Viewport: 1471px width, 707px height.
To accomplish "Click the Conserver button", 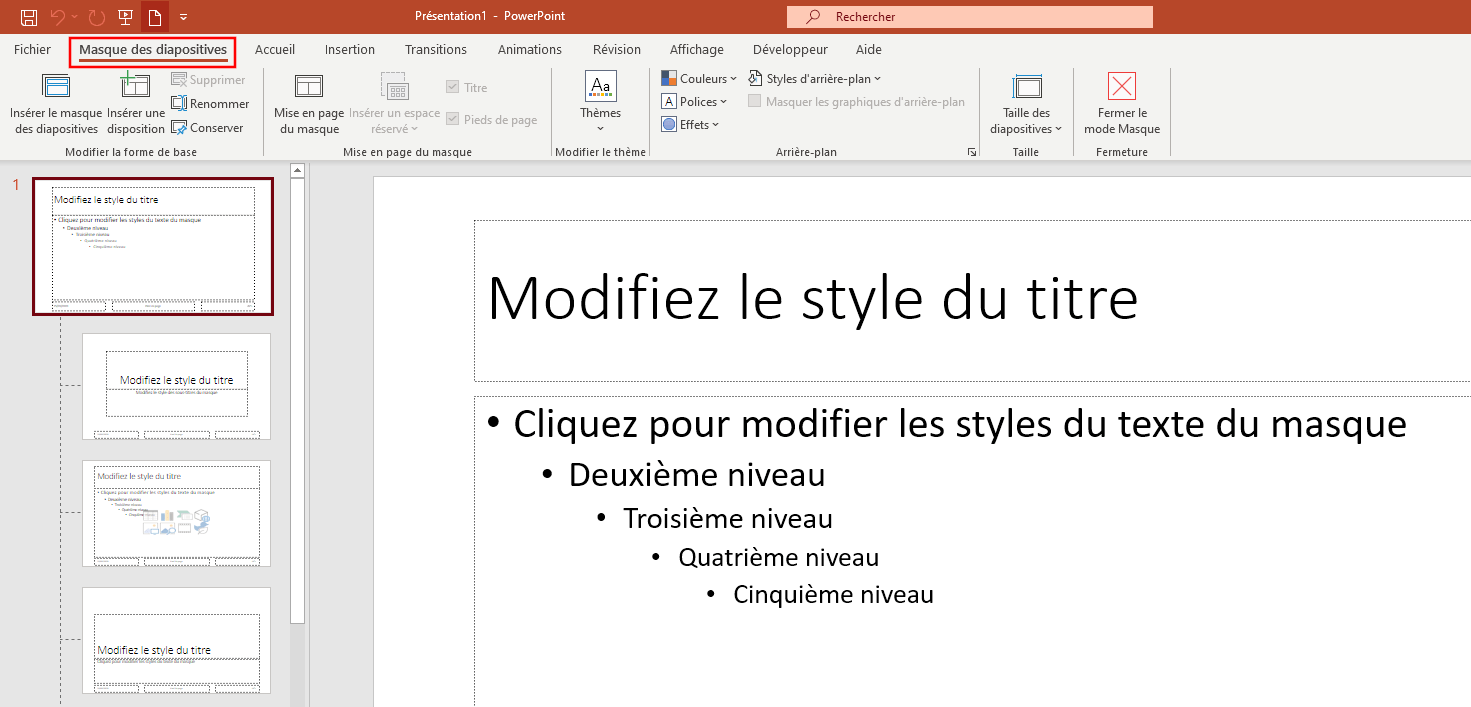I will click(x=208, y=128).
